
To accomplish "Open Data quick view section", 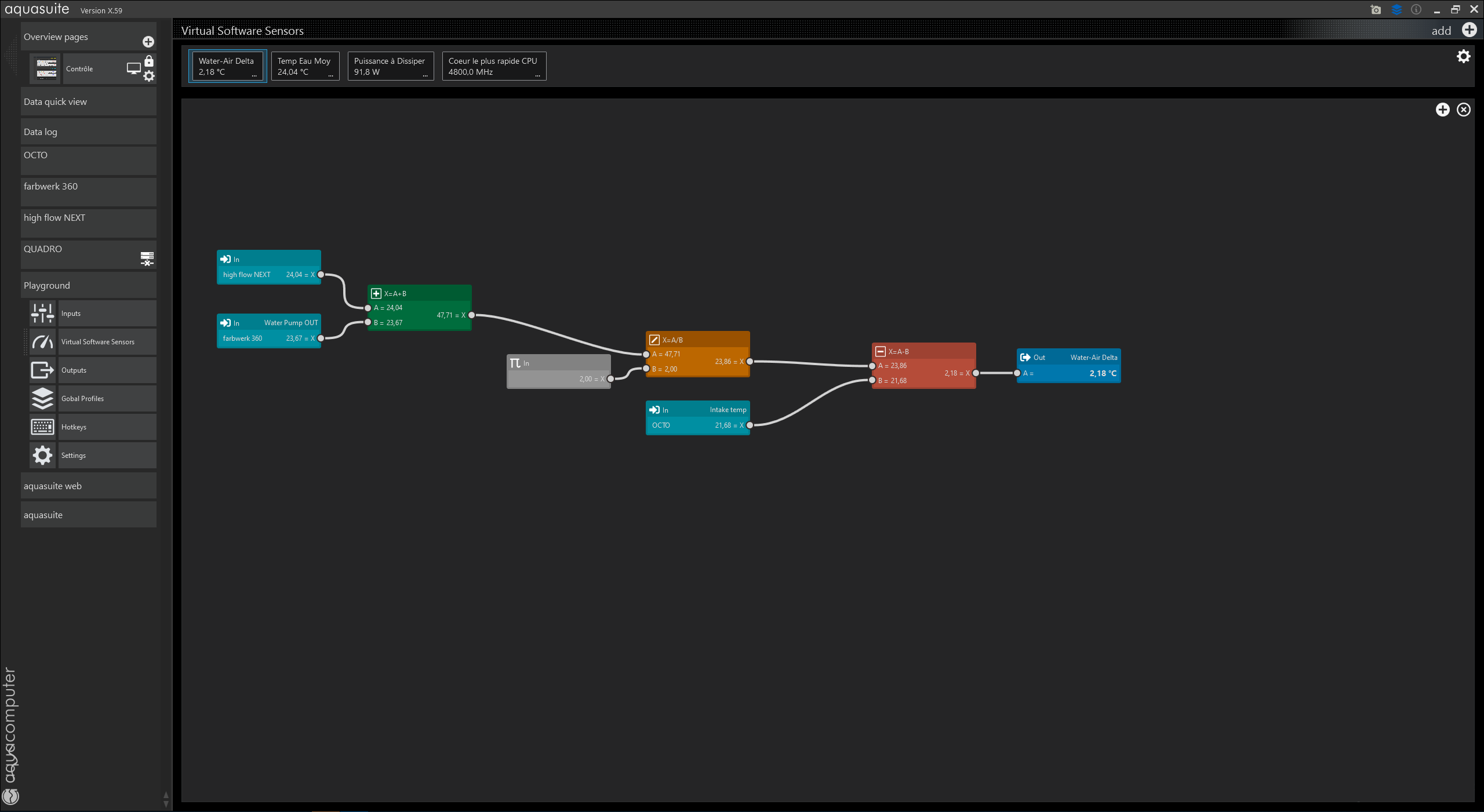I will pos(89,101).
